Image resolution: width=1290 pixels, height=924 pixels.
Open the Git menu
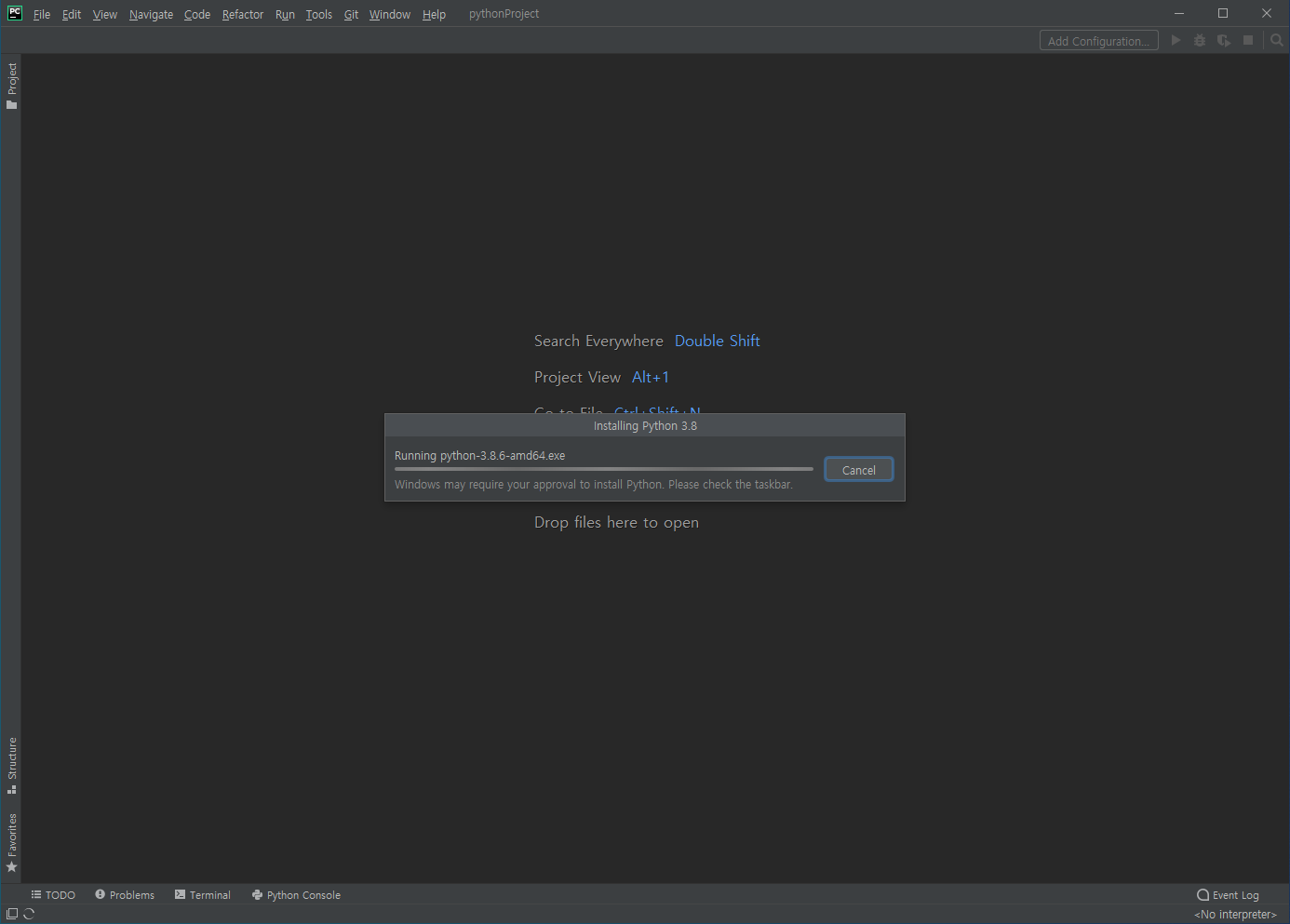[351, 14]
